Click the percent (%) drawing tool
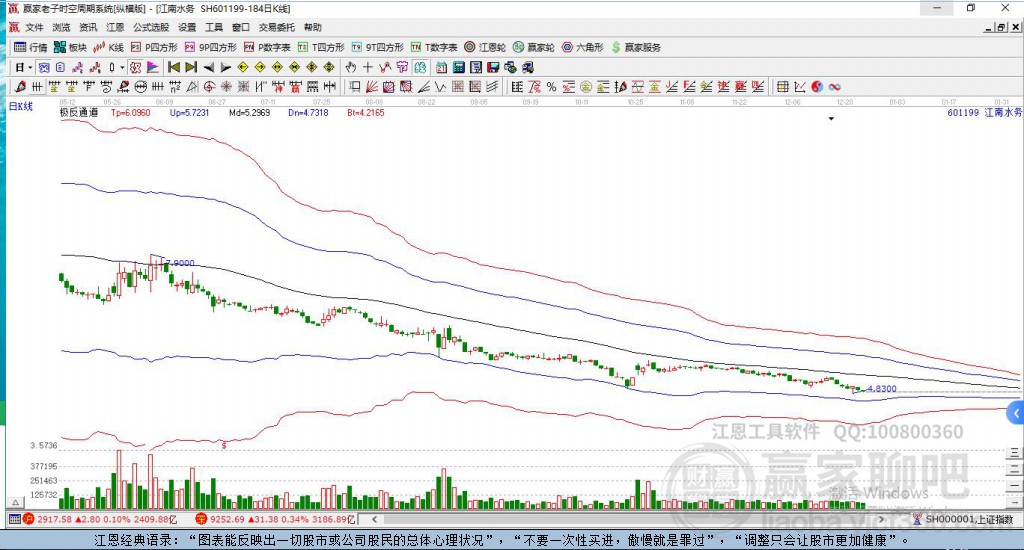Image resolution: width=1024 pixels, height=550 pixels. pyautogui.click(x=551, y=87)
